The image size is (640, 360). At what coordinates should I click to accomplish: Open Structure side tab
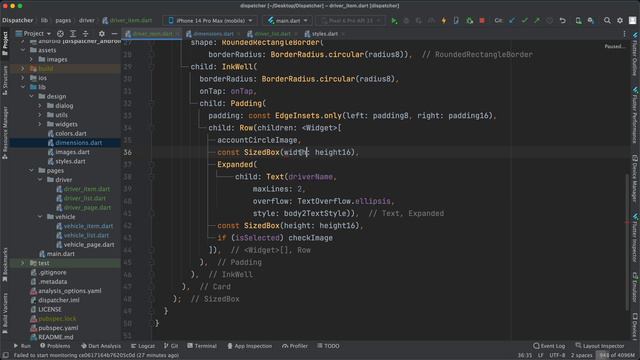[x=5, y=80]
